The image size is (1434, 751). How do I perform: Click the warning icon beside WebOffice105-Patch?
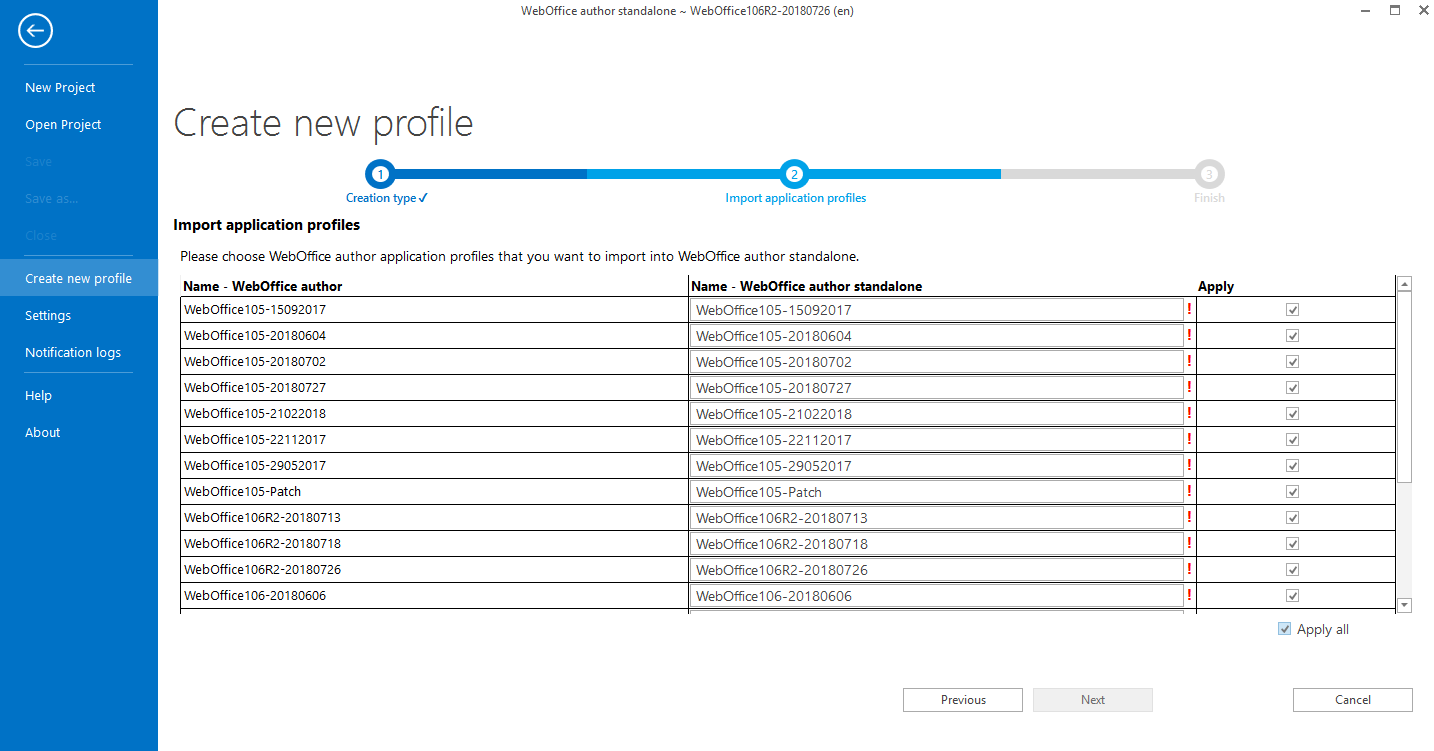pyautogui.click(x=1189, y=491)
